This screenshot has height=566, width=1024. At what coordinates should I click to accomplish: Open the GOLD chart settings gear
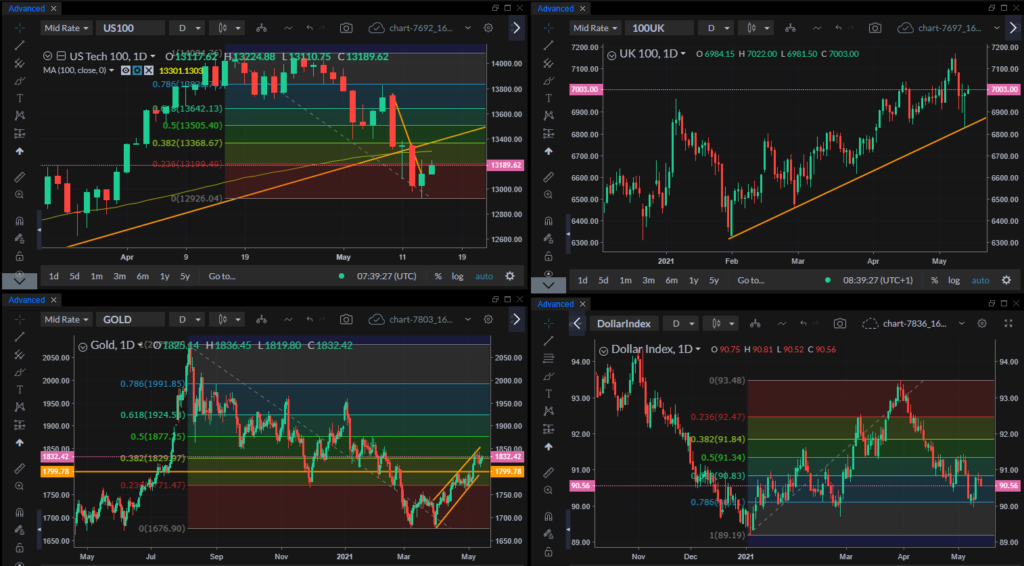pos(488,319)
